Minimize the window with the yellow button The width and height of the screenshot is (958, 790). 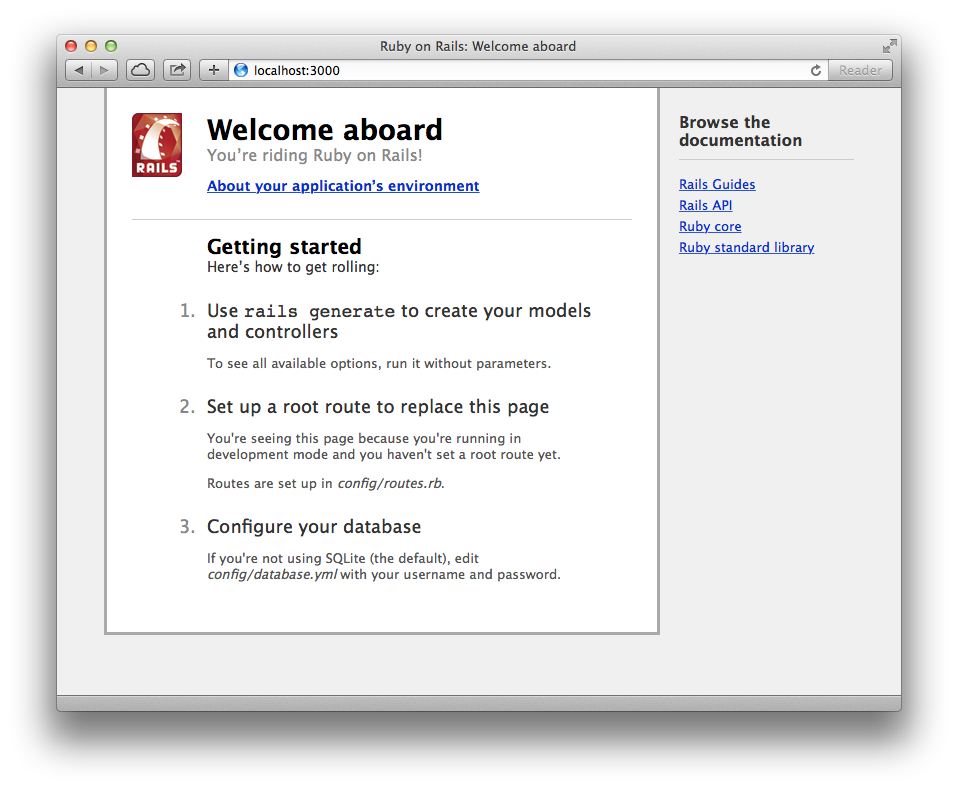pos(90,45)
